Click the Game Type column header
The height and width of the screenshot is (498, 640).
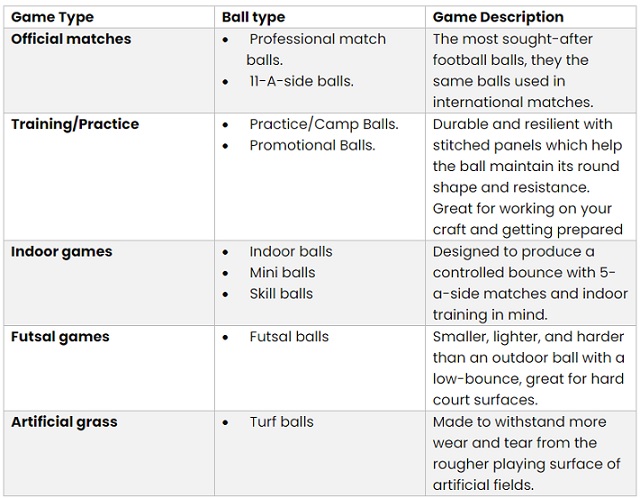pyautogui.click(x=52, y=17)
